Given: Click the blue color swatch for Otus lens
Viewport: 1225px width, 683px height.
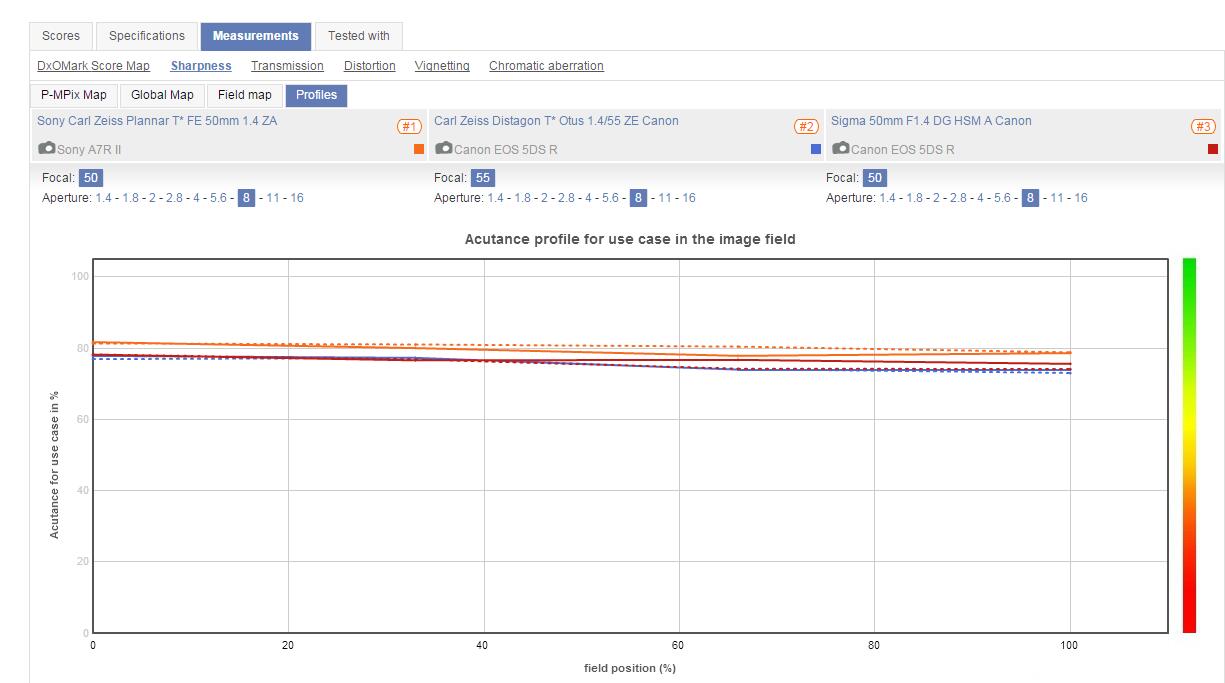Looking at the screenshot, I should coord(816,149).
